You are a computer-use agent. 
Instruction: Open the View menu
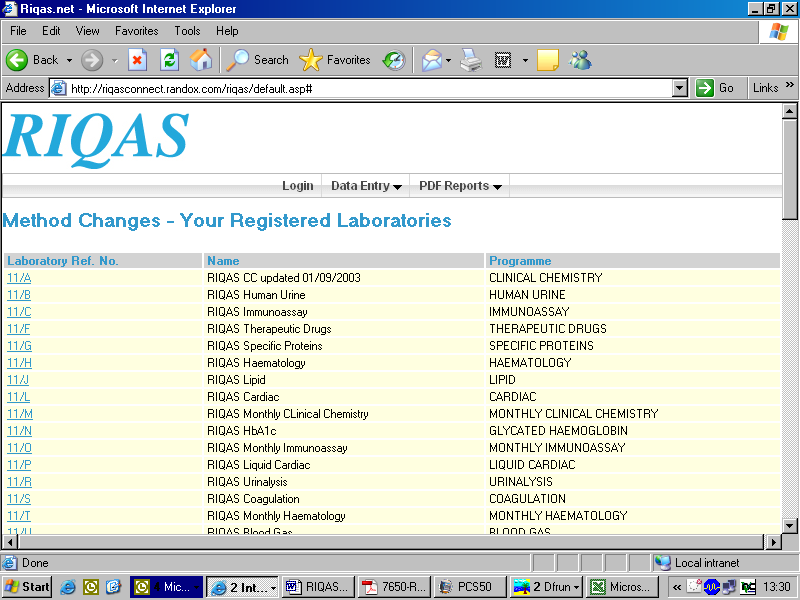point(88,31)
